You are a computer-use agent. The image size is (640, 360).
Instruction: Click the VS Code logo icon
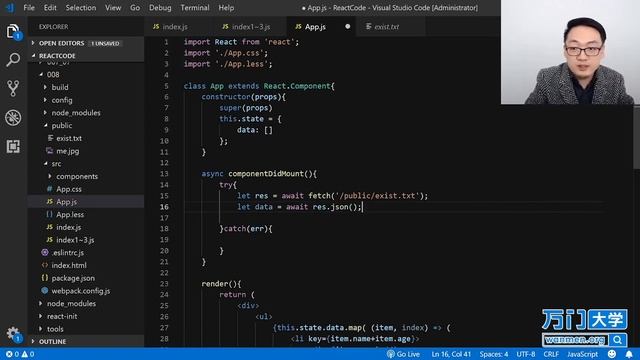pyautogui.click(x=10, y=7)
